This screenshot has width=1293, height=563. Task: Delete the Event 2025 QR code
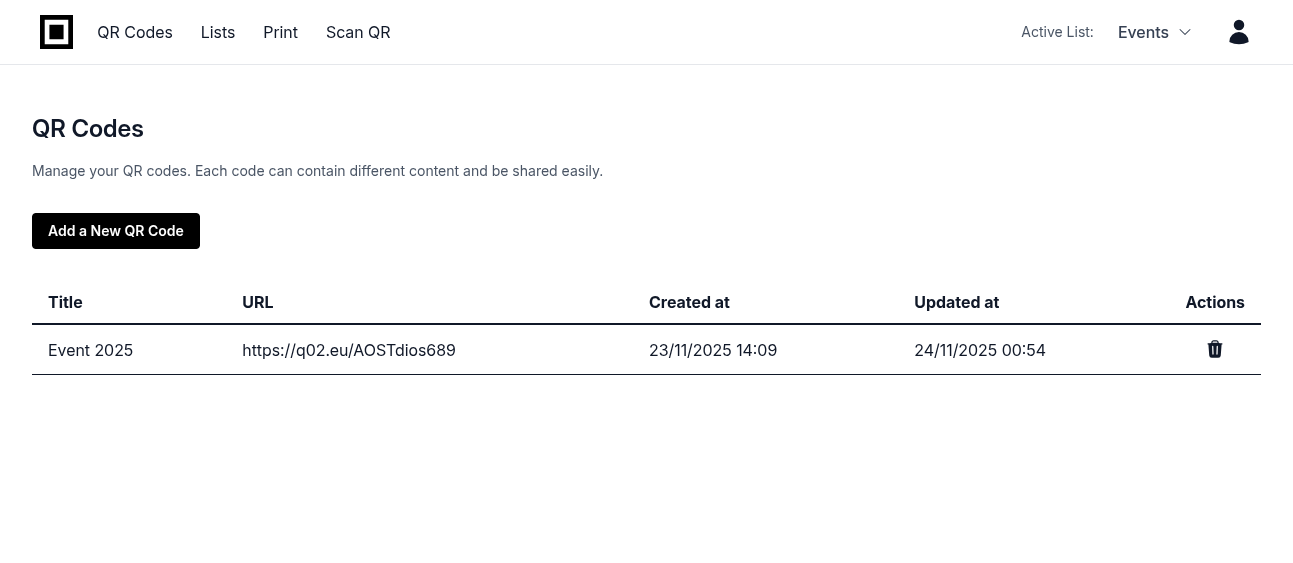click(1214, 349)
